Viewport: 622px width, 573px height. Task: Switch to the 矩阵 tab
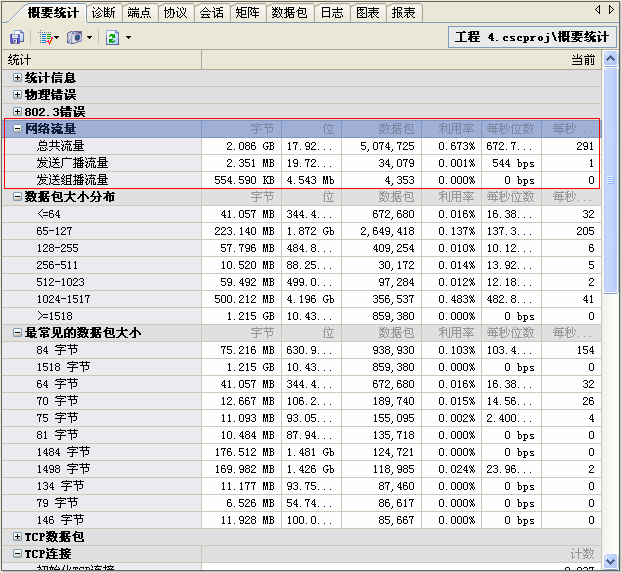[x=247, y=13]
